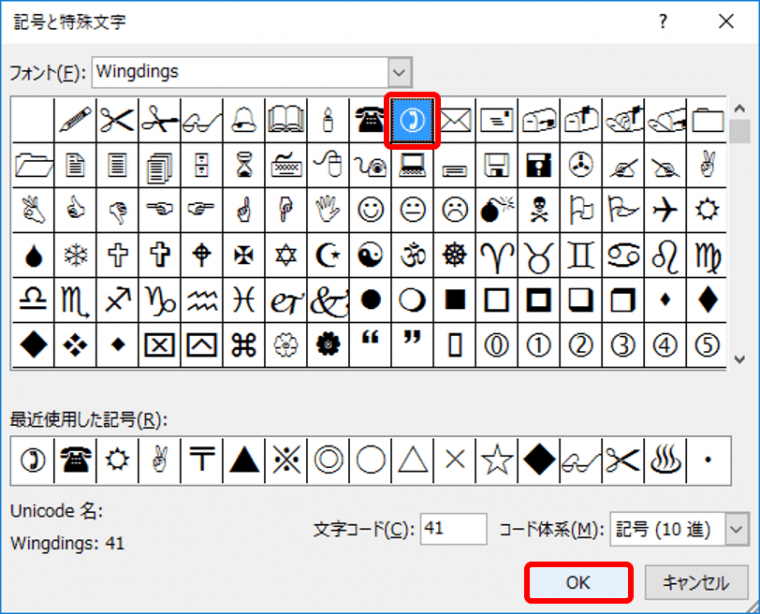Screen dimensions: 760x614
Task: Click the symbol grid scrollbar thumb
Action: click(x=740, y=131)
